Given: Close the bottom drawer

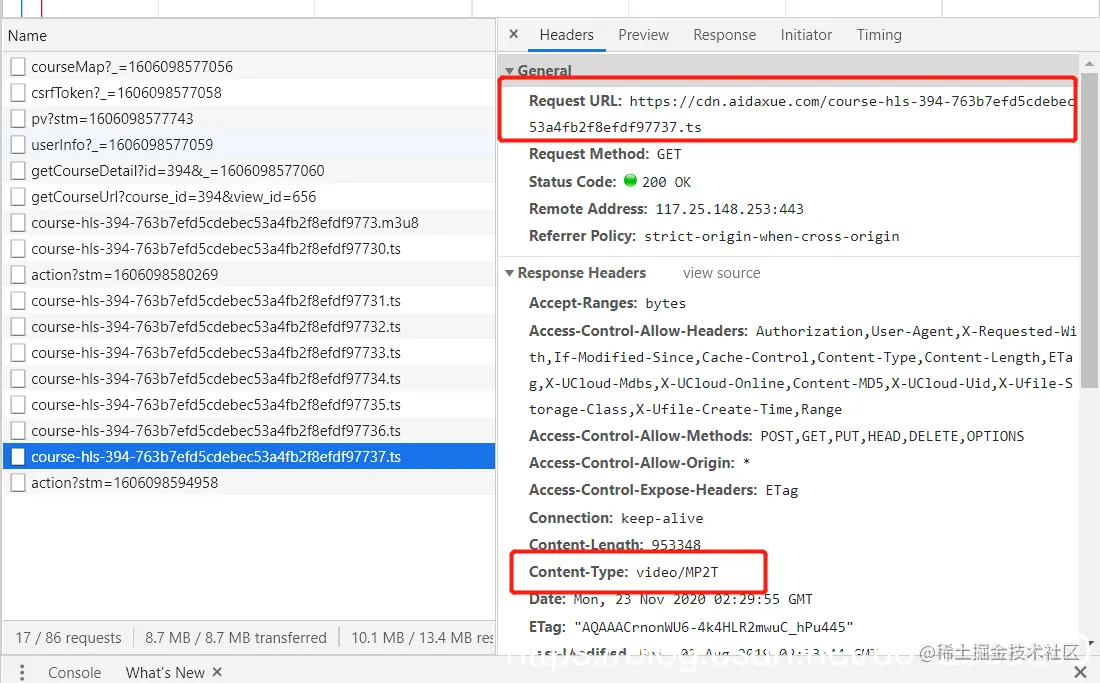Looking at the screenshot, I should pos(1080,672).
